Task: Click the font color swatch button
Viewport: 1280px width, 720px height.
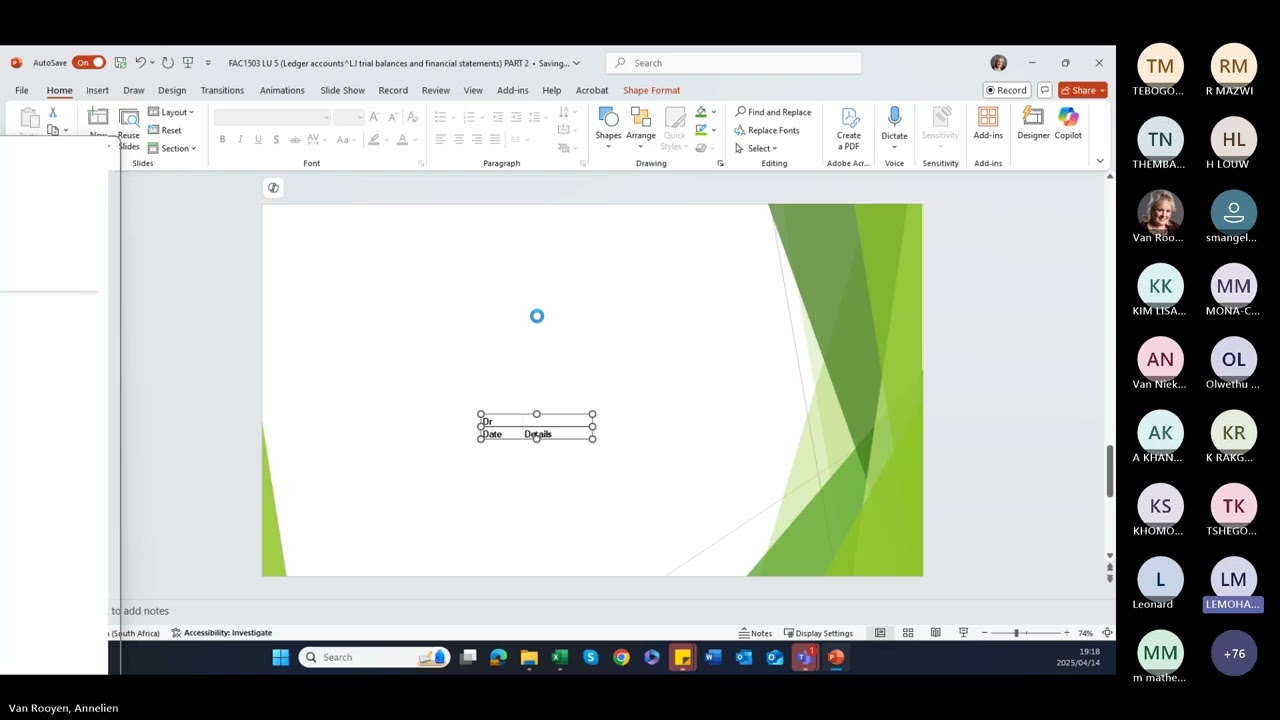Action: 402,139
